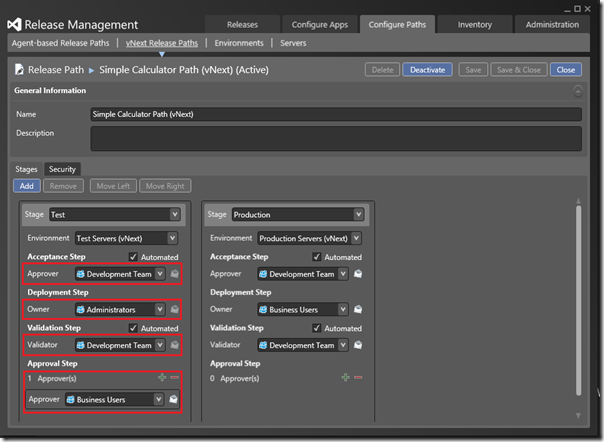The image size is (604, 442).
Task: Maximize the Release Management window
Action: pos(577,8)
